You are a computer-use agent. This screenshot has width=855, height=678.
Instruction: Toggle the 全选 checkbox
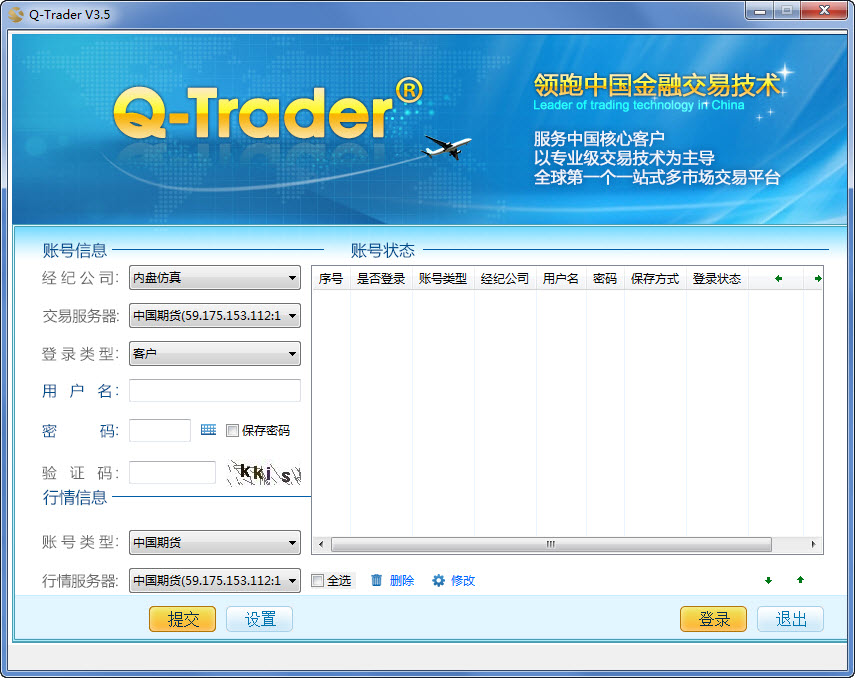coord(317,581)
